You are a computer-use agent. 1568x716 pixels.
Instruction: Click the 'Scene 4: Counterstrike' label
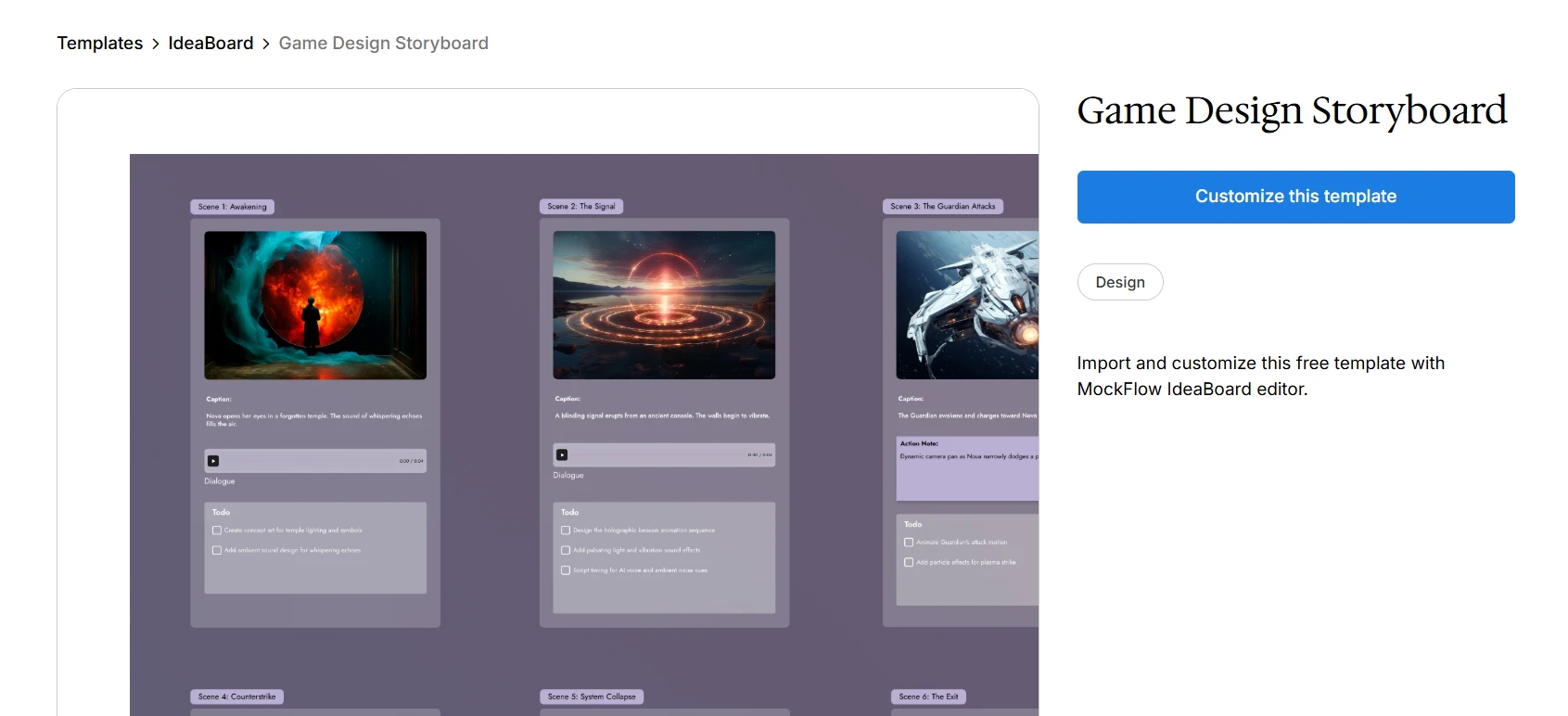(x=237, y=697)
